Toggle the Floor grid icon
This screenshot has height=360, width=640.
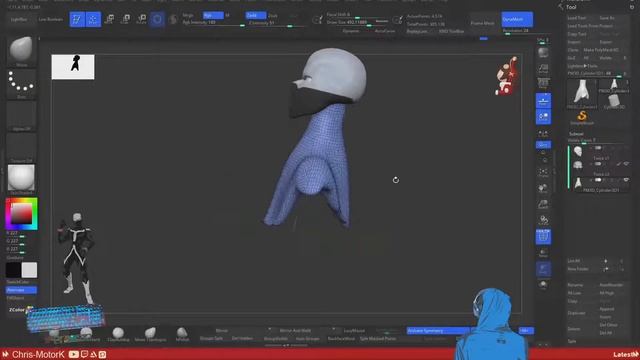[x=543, y=101]
